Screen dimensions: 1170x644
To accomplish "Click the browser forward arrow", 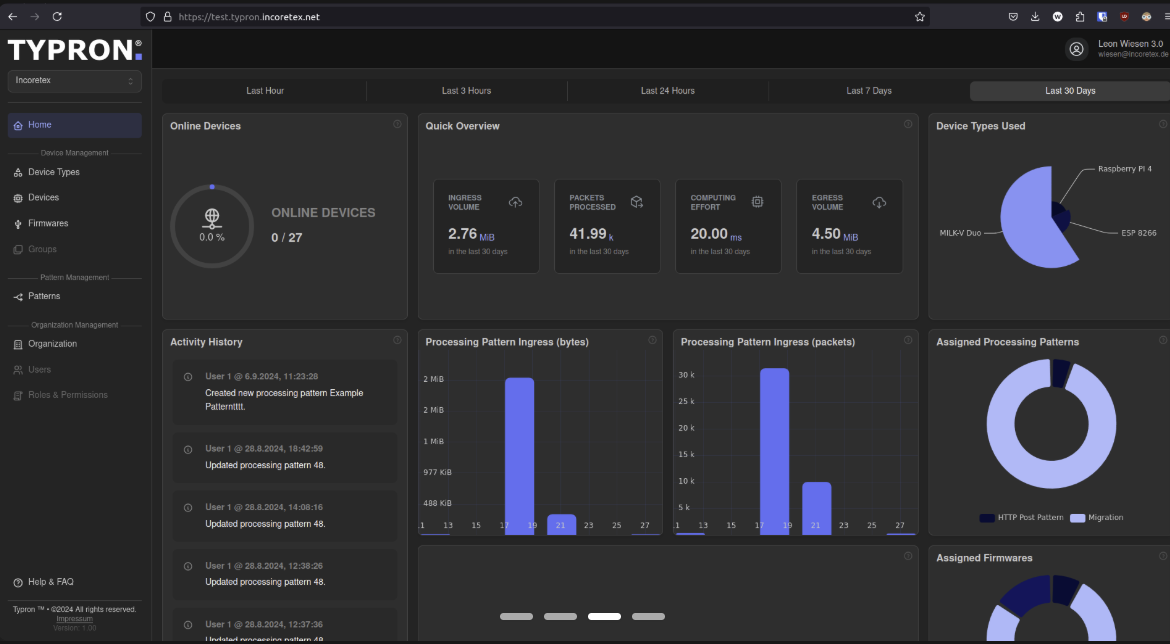I will 35,16.
